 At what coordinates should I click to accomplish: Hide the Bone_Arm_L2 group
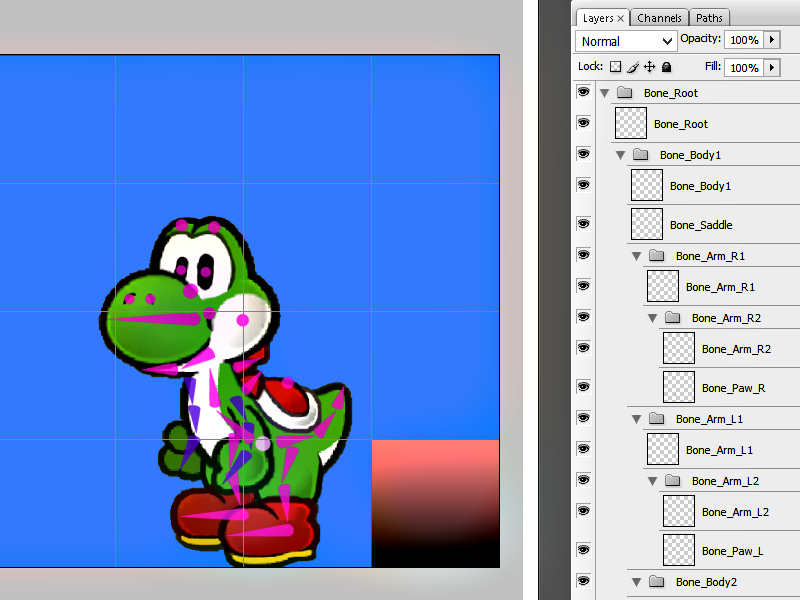point(583,480)
